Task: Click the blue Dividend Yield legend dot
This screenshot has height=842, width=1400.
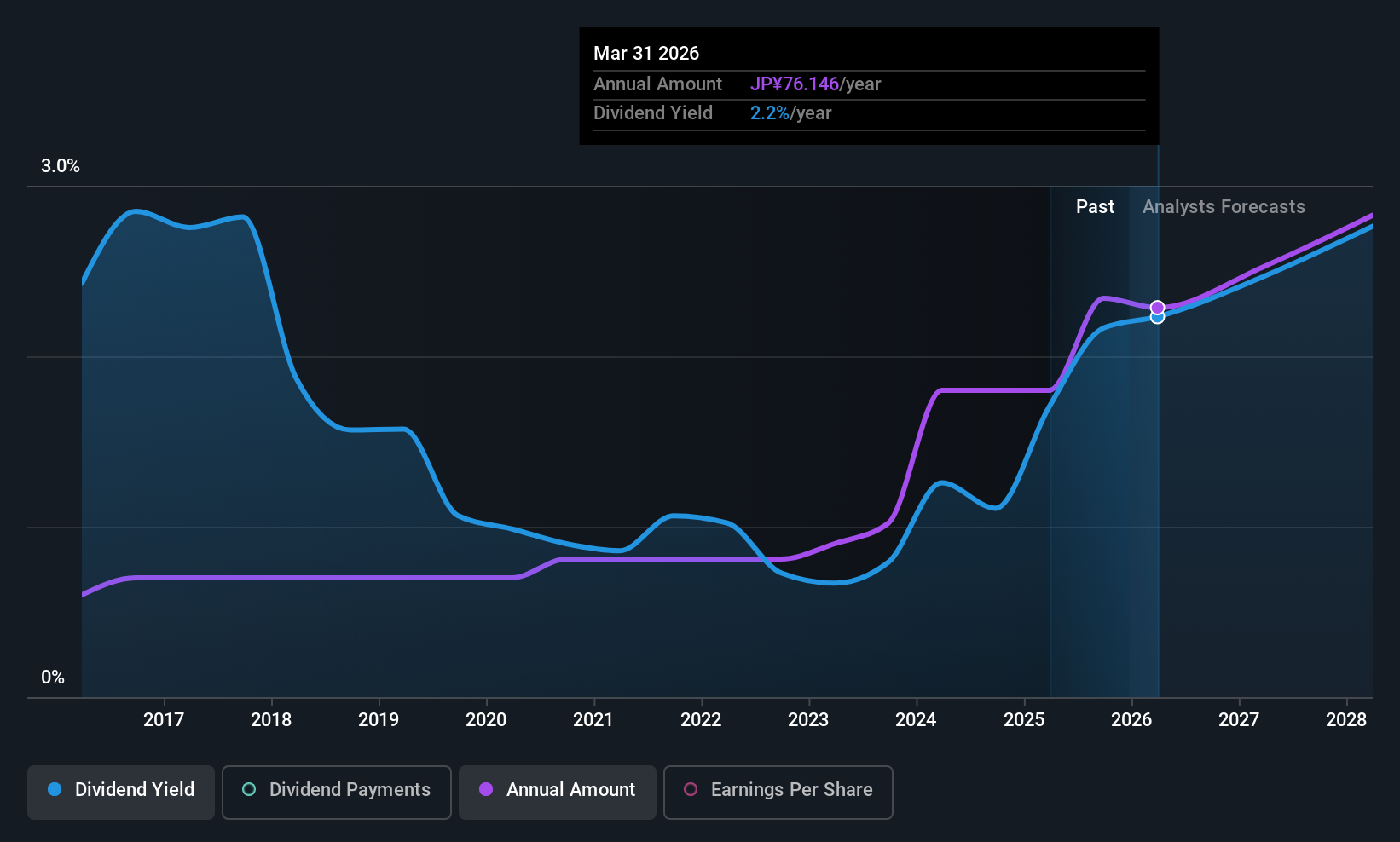Action: click(55, 789)
